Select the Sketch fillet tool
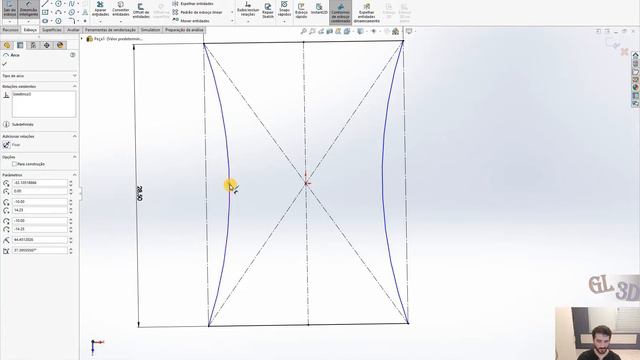The width and height of the screenshot is (640, 360). tap(71, 21)
